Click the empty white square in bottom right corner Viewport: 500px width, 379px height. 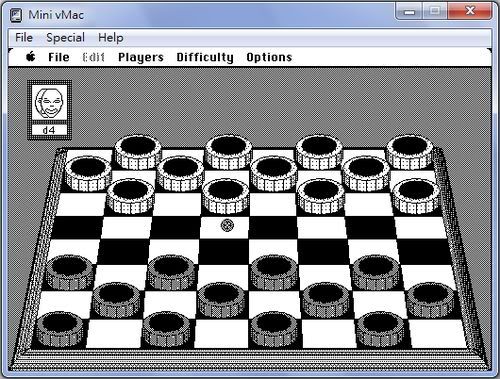tap(438, 334)
